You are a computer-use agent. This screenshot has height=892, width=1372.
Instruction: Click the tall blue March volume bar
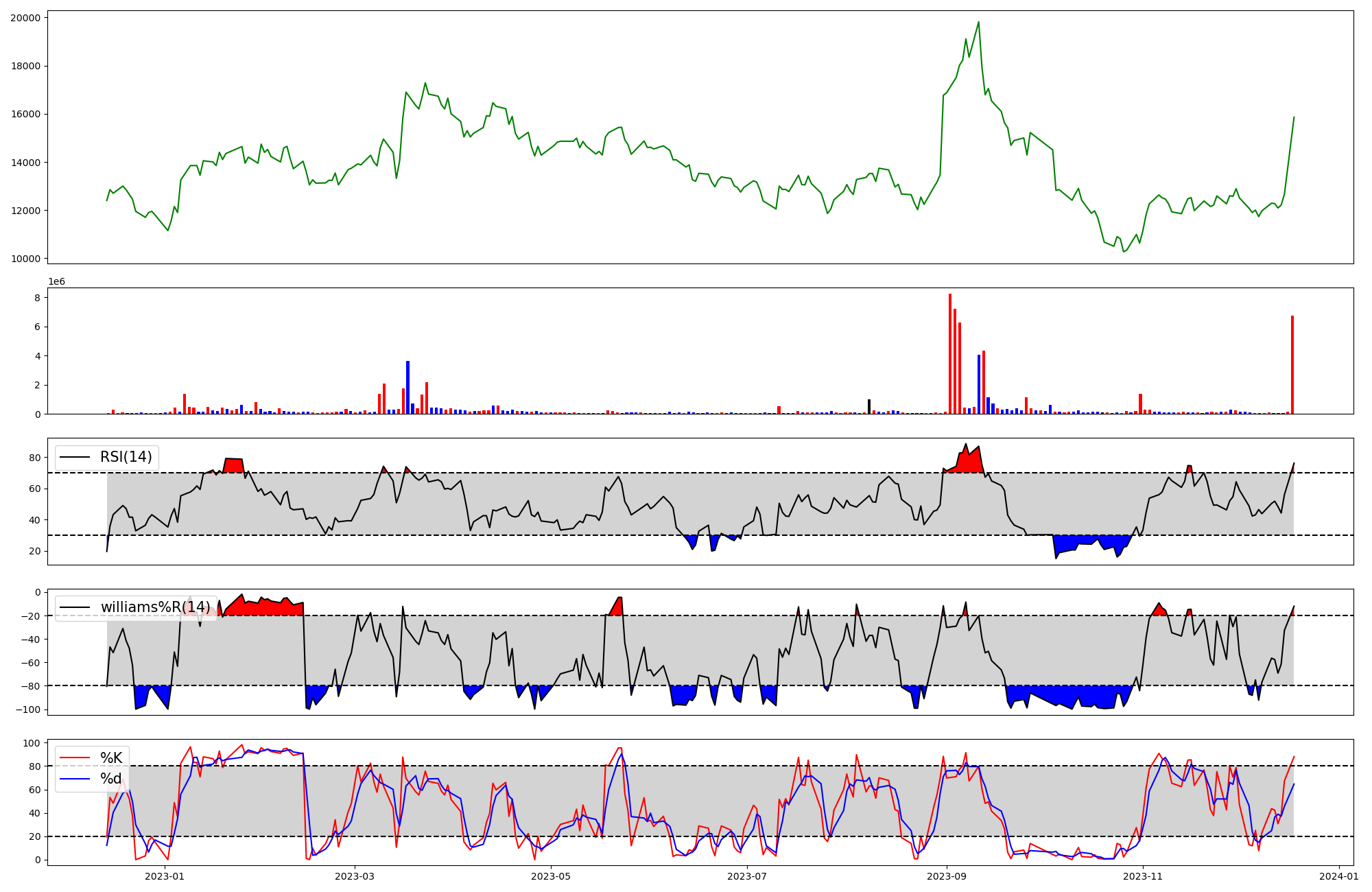(x=407, y=388)
